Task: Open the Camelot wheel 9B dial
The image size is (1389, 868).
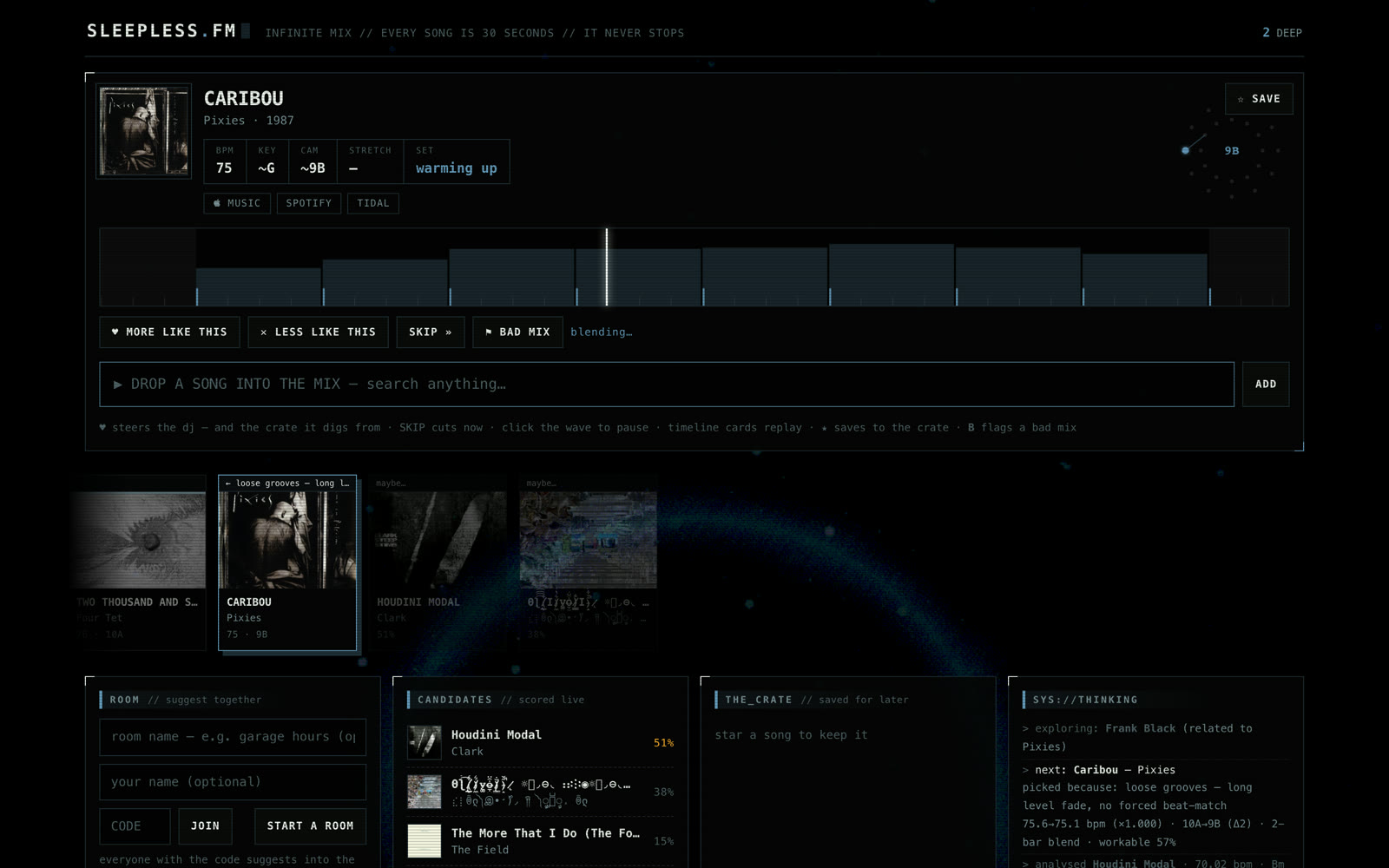Action: click(x=1231, y=151)
